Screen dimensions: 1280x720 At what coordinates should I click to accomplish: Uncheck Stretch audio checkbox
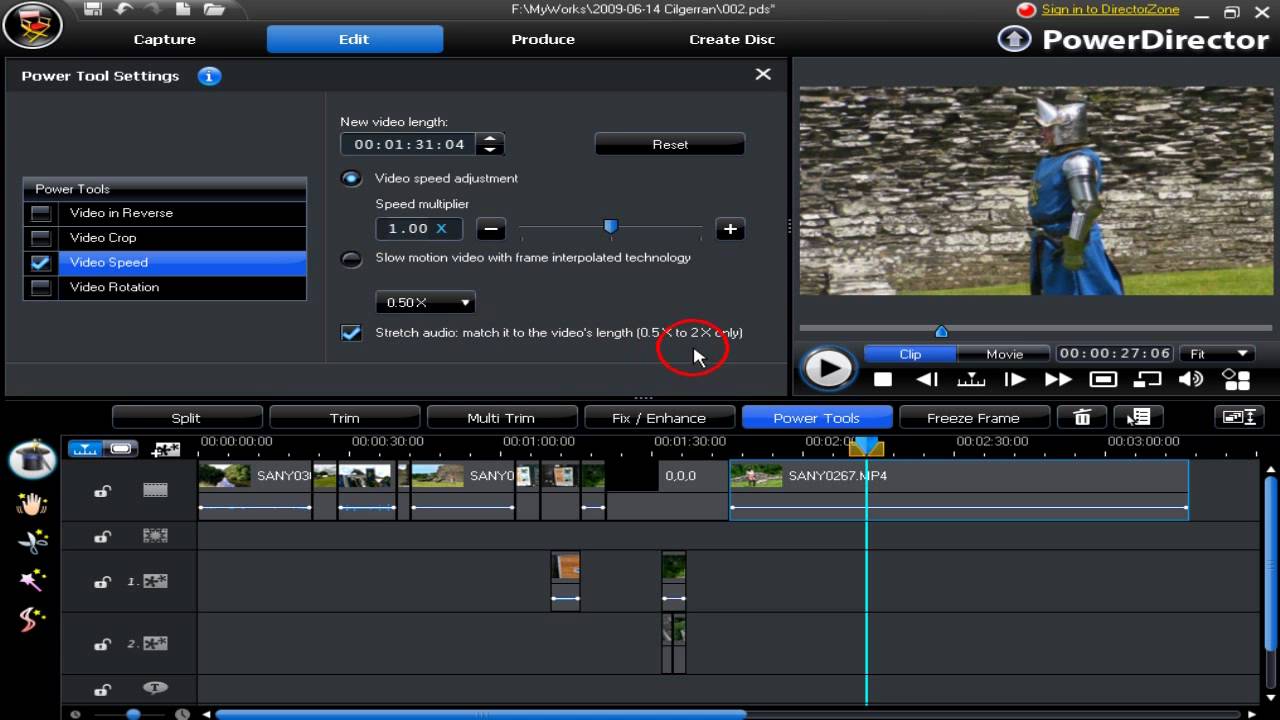351,333
